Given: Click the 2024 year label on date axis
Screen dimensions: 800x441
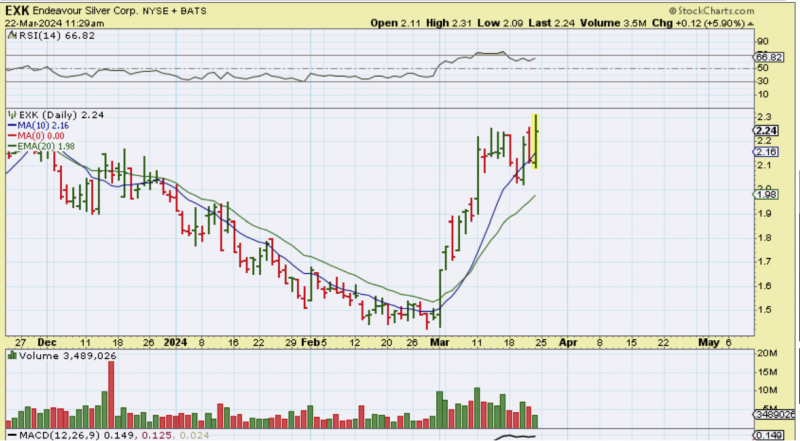Looking at the screenshot, I should tap(177, 342).
